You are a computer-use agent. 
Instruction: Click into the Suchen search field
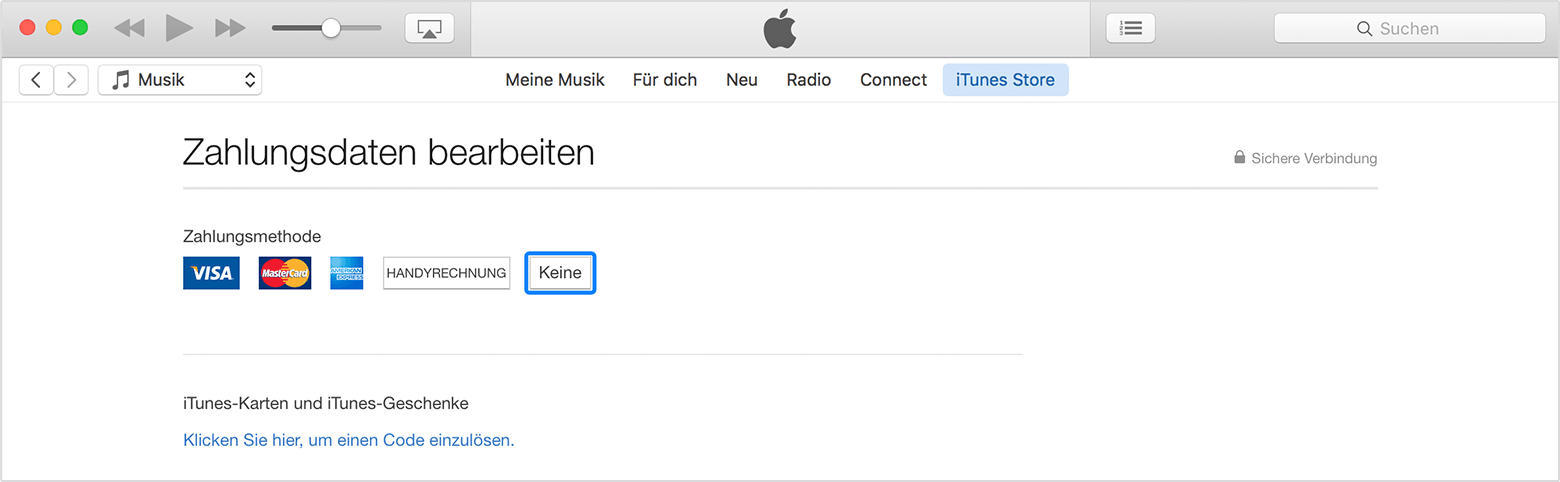point(1410,29)
